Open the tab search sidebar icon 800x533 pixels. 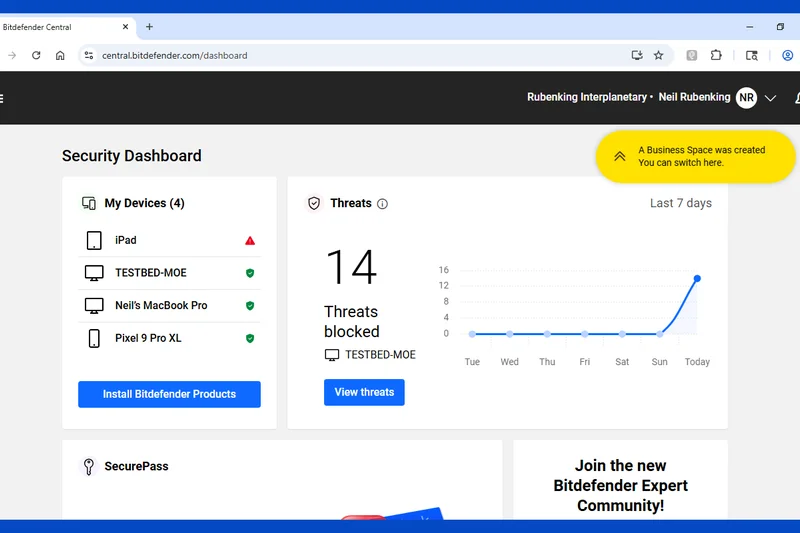(752, 55)
